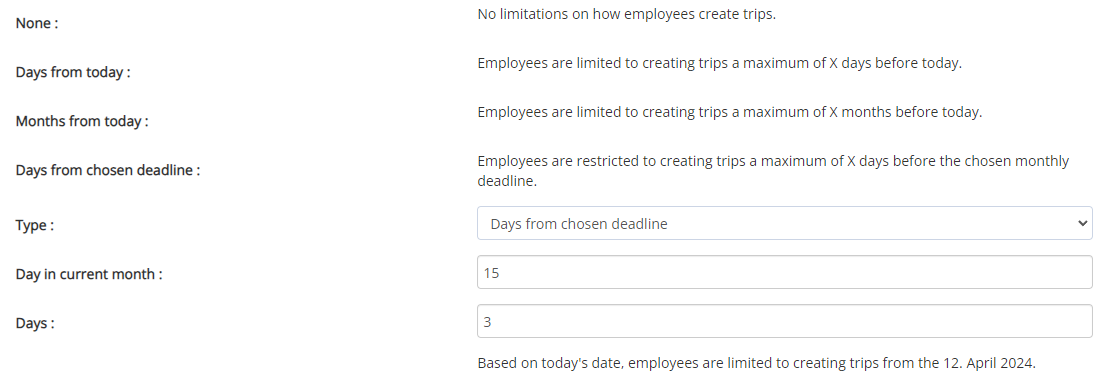The image size is (1103, 386).
Task: Click the 'Days from chosen deadline :' label
Action: tap(108, 170)
